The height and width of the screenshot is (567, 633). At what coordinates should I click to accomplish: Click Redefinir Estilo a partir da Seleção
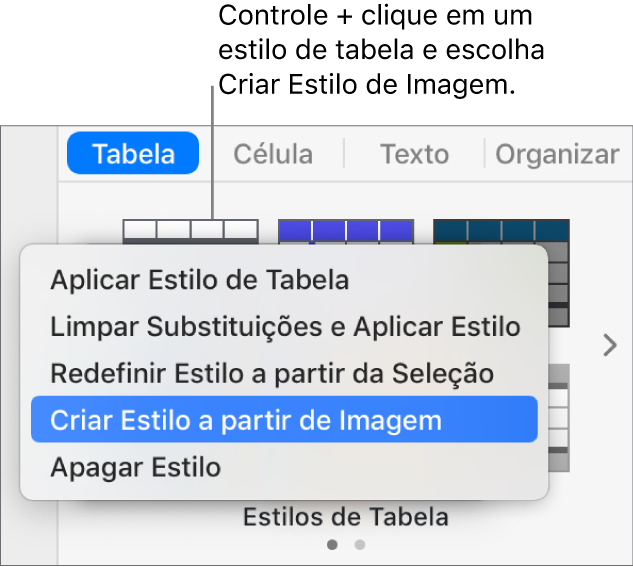pos(272,373)
